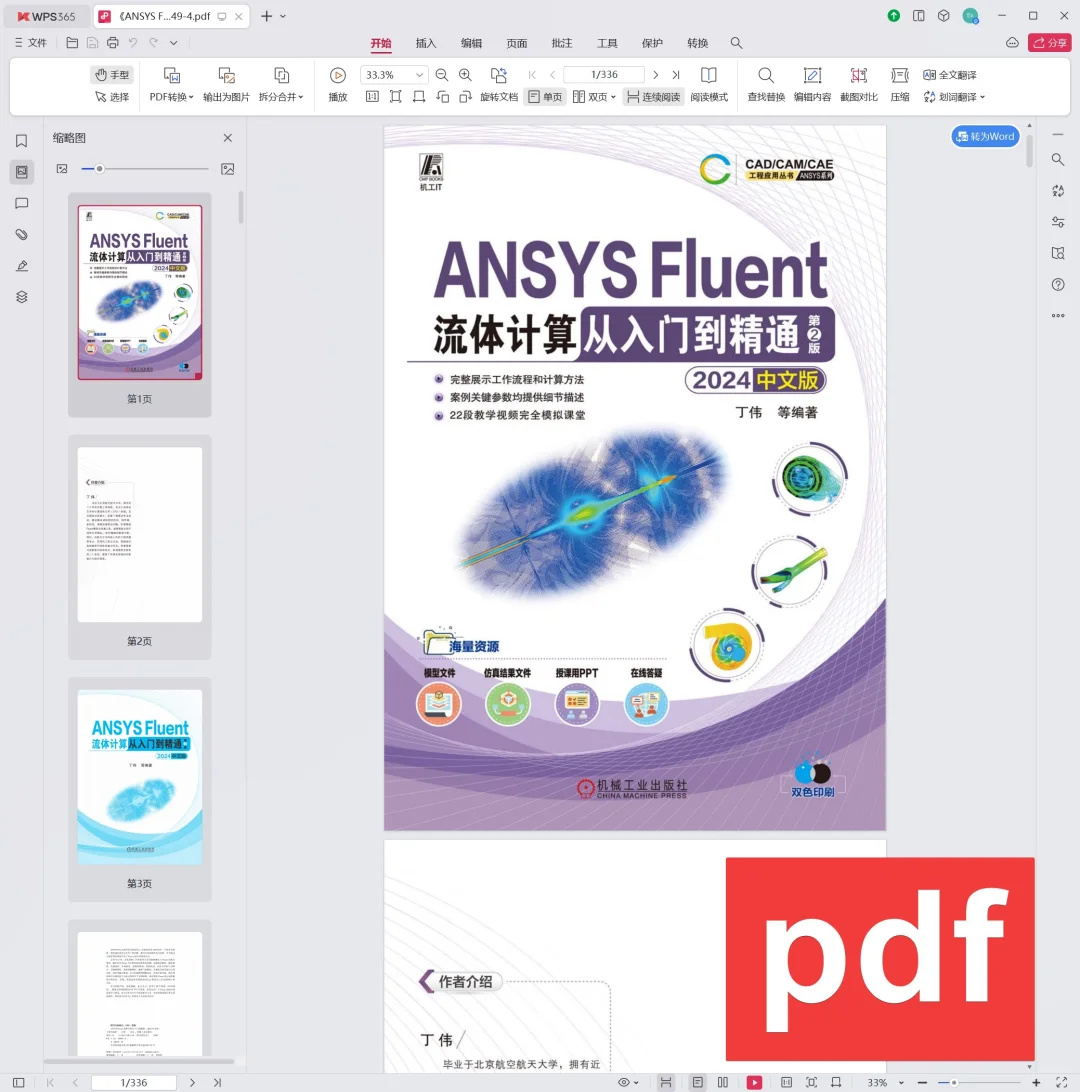Switch to the 批注 ribbon tab
This screenshot has height=1092, width=1080.
(561, 43)
